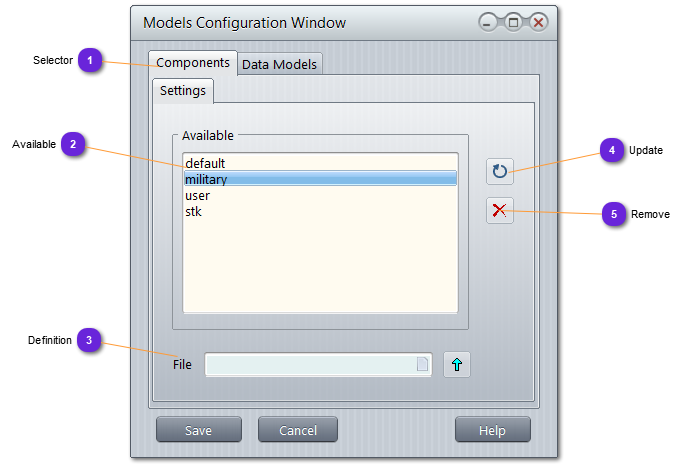Select the Settings sub-tab
Viewport: 686px width, 467px height.
tap(183, 91)
